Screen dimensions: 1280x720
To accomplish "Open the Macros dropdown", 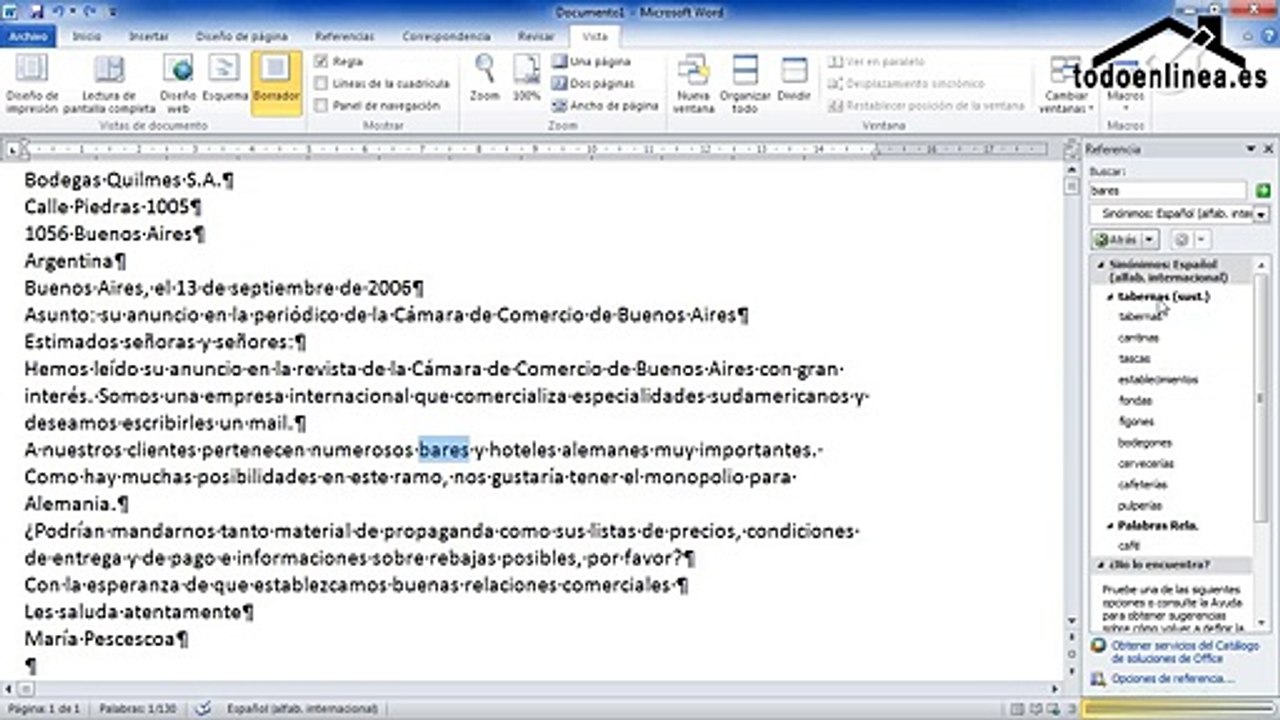I will point(1126,96).
